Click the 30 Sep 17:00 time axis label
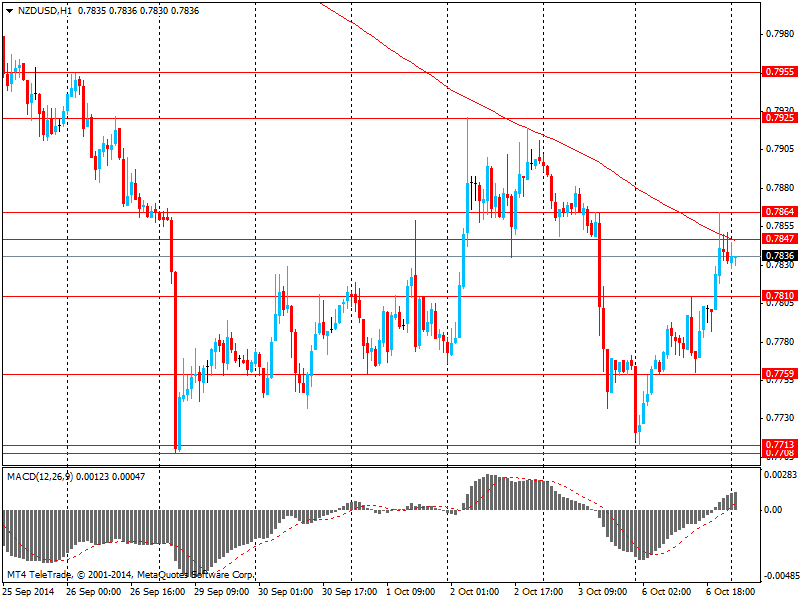 350,592
